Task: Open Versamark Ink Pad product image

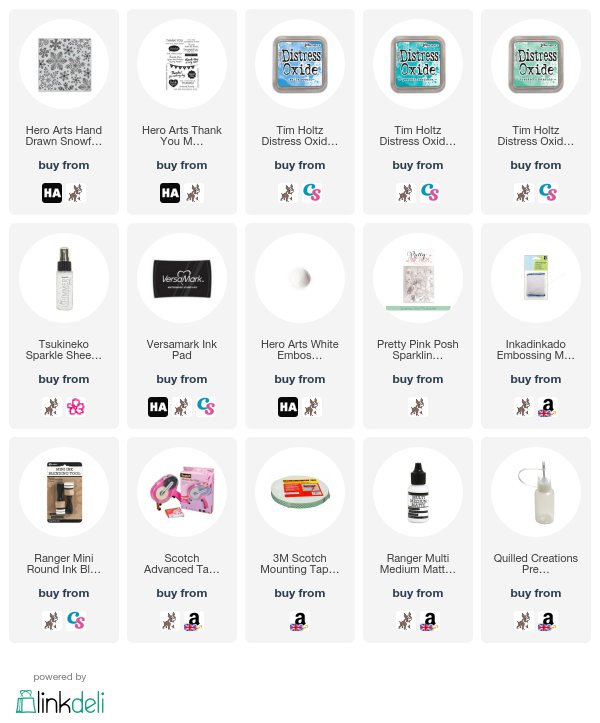Action: 182,278
